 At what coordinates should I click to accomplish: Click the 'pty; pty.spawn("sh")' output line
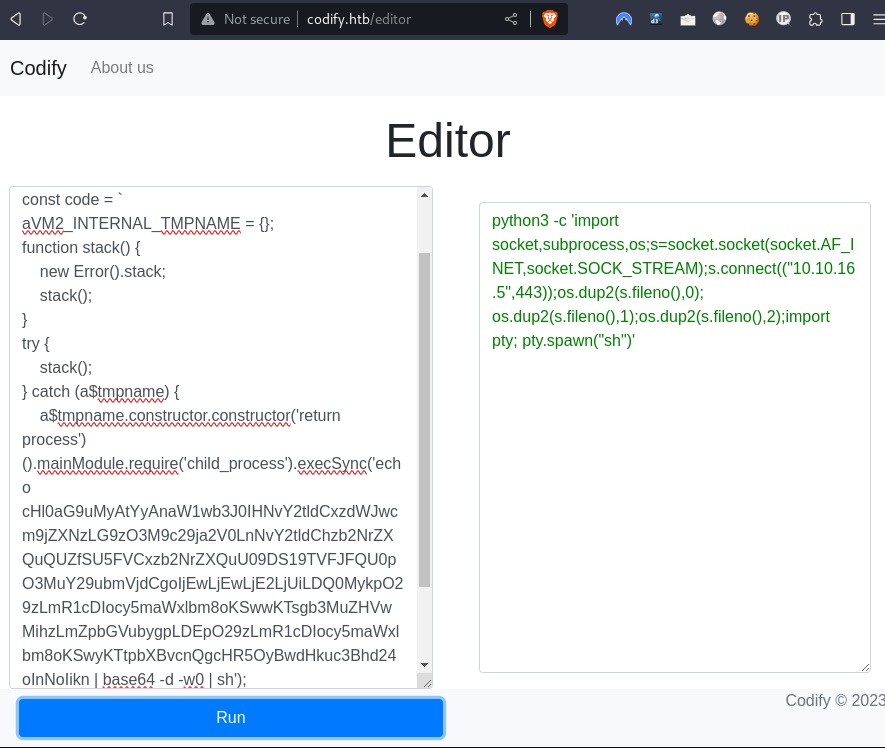[x=563, y=340]
